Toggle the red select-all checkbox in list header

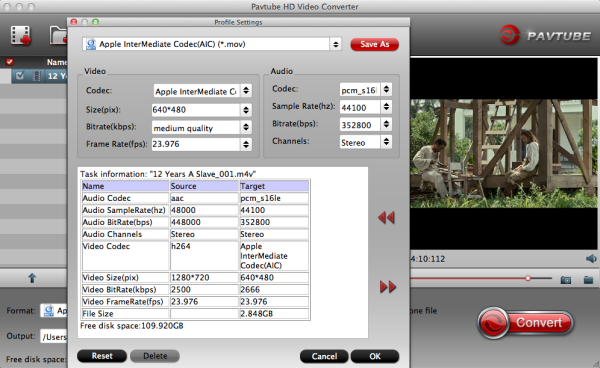[x=9, y=62]
